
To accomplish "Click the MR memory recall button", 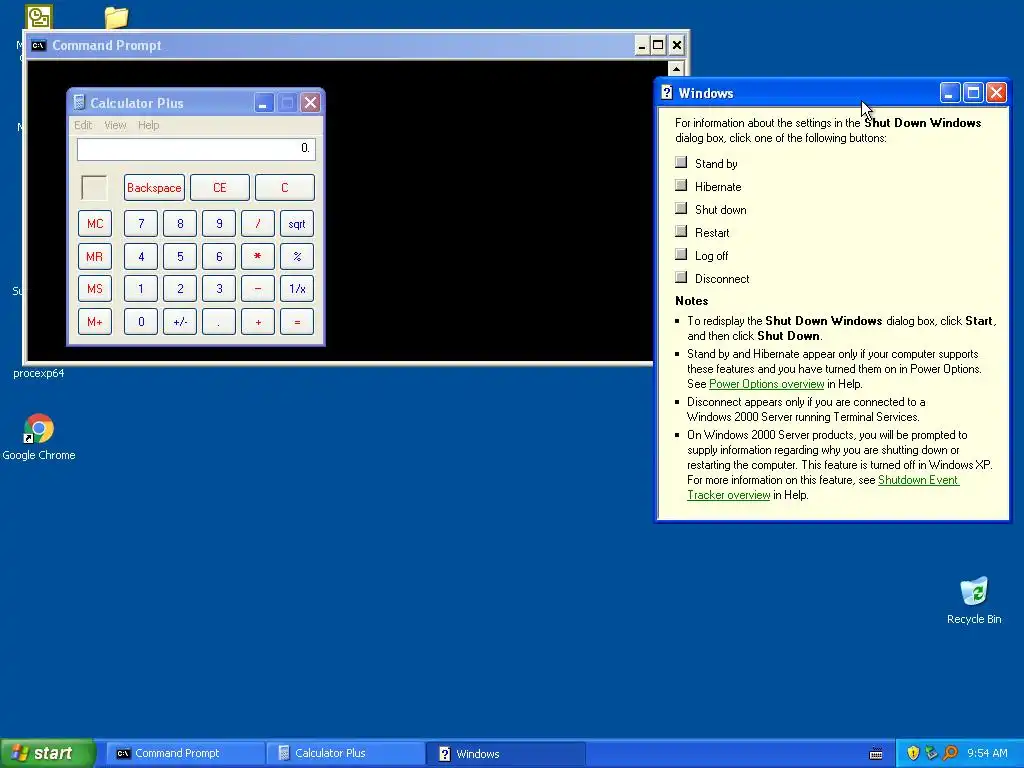I will [x=95, y=256].
